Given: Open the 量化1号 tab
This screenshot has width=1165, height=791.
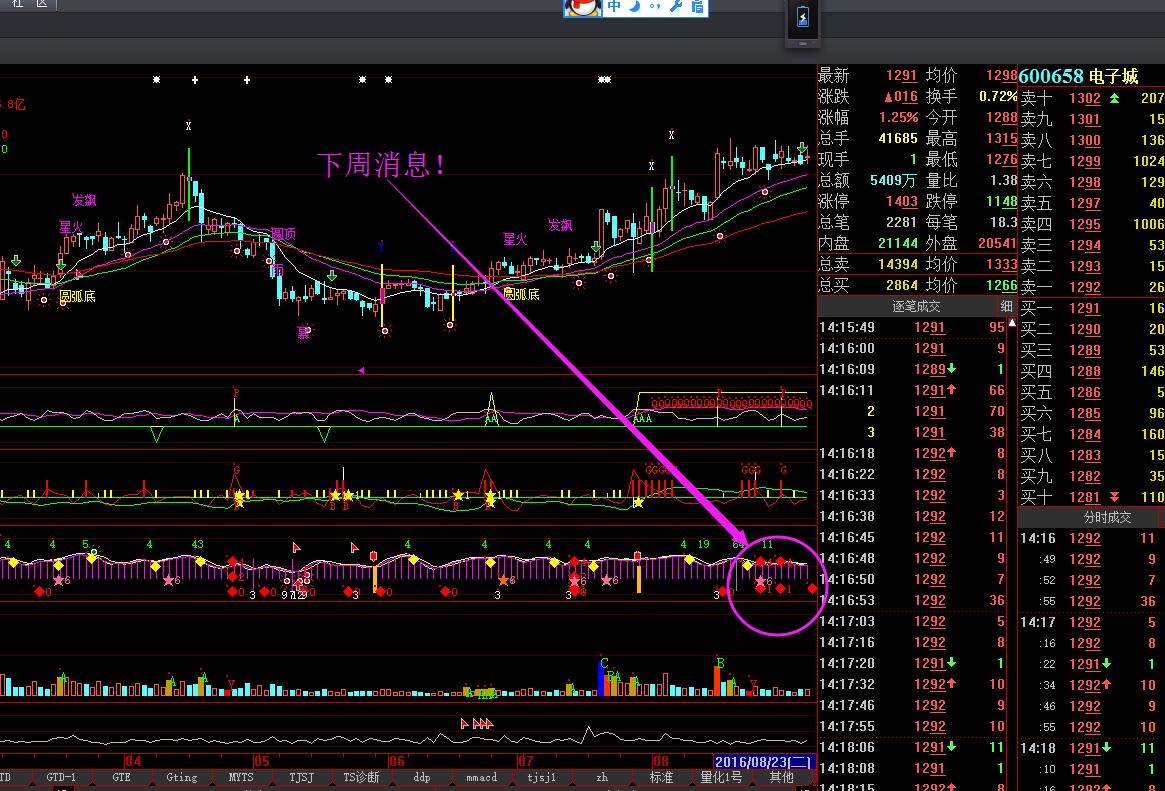Looking at the screenshot, I should pyautogui.click(x=721, y=777).
